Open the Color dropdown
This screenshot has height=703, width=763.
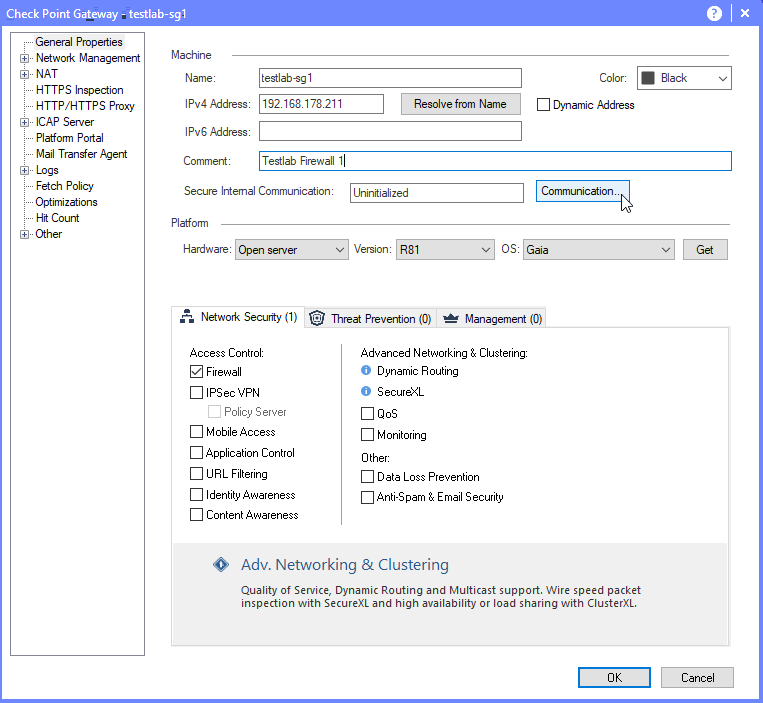click(684, 78)
